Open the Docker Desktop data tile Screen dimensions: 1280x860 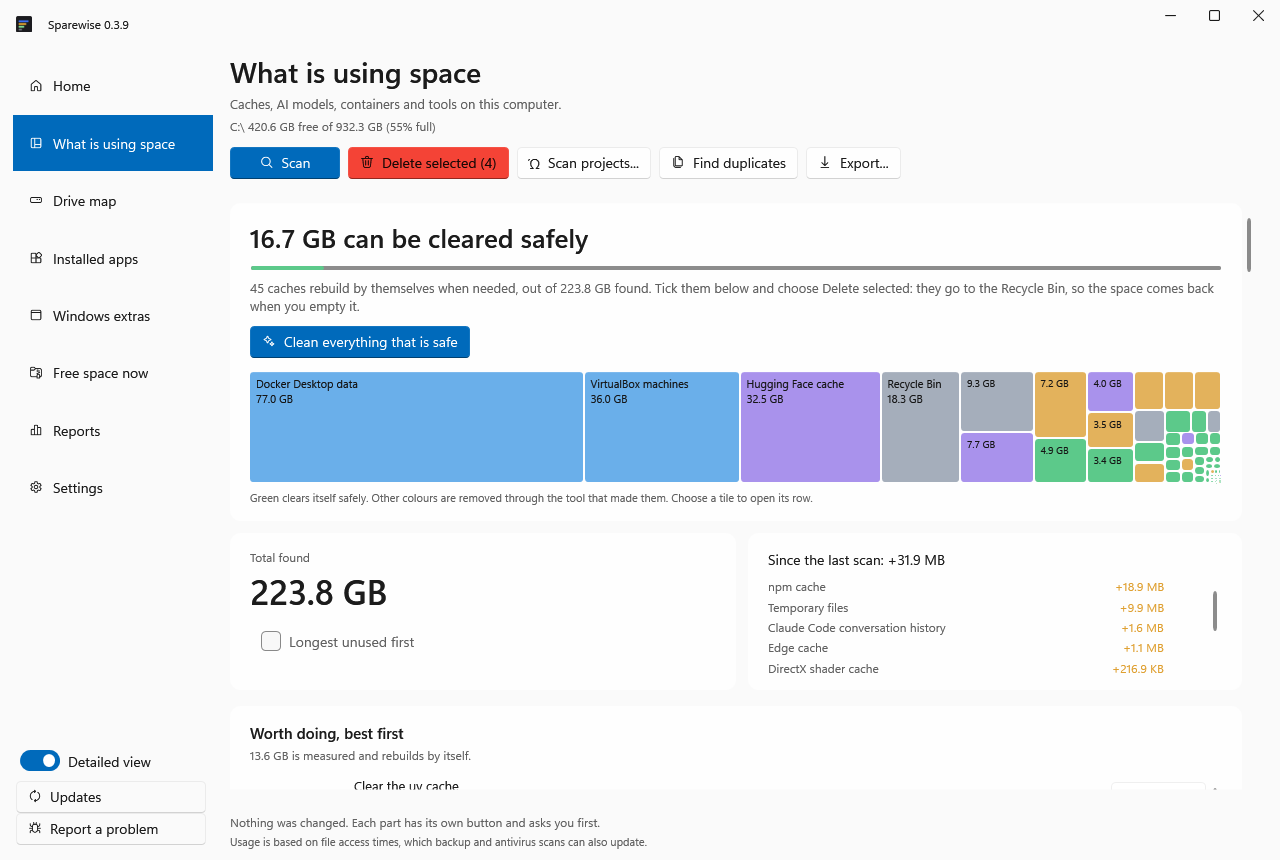(416, 427)
